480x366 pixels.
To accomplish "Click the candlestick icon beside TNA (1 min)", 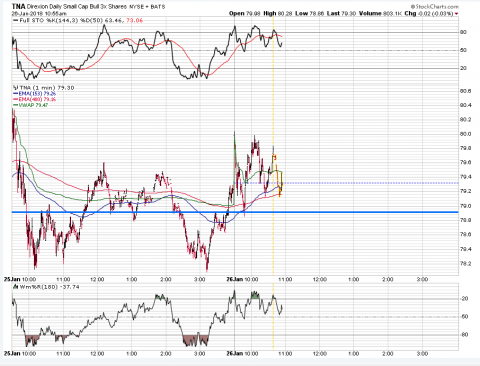I will pos(15,88).
